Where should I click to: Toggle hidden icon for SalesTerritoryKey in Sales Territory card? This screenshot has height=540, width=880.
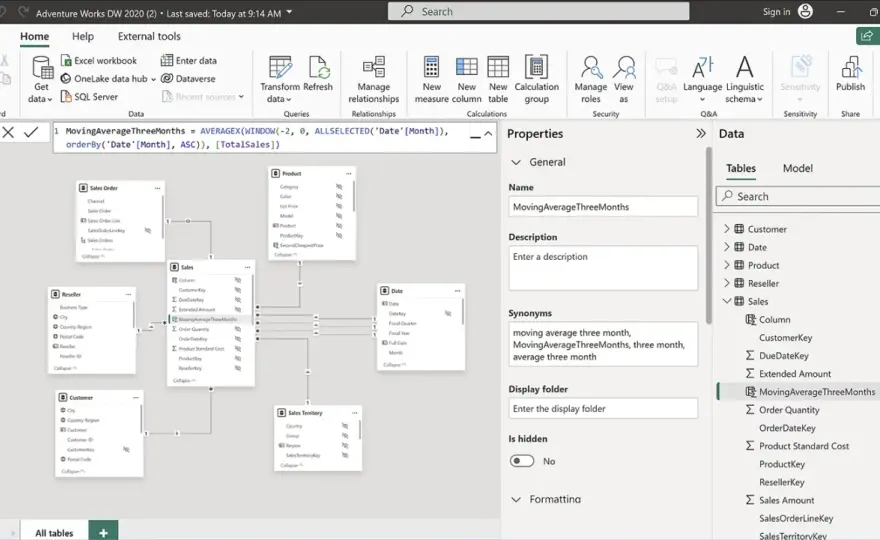click(x=345, y=455)
